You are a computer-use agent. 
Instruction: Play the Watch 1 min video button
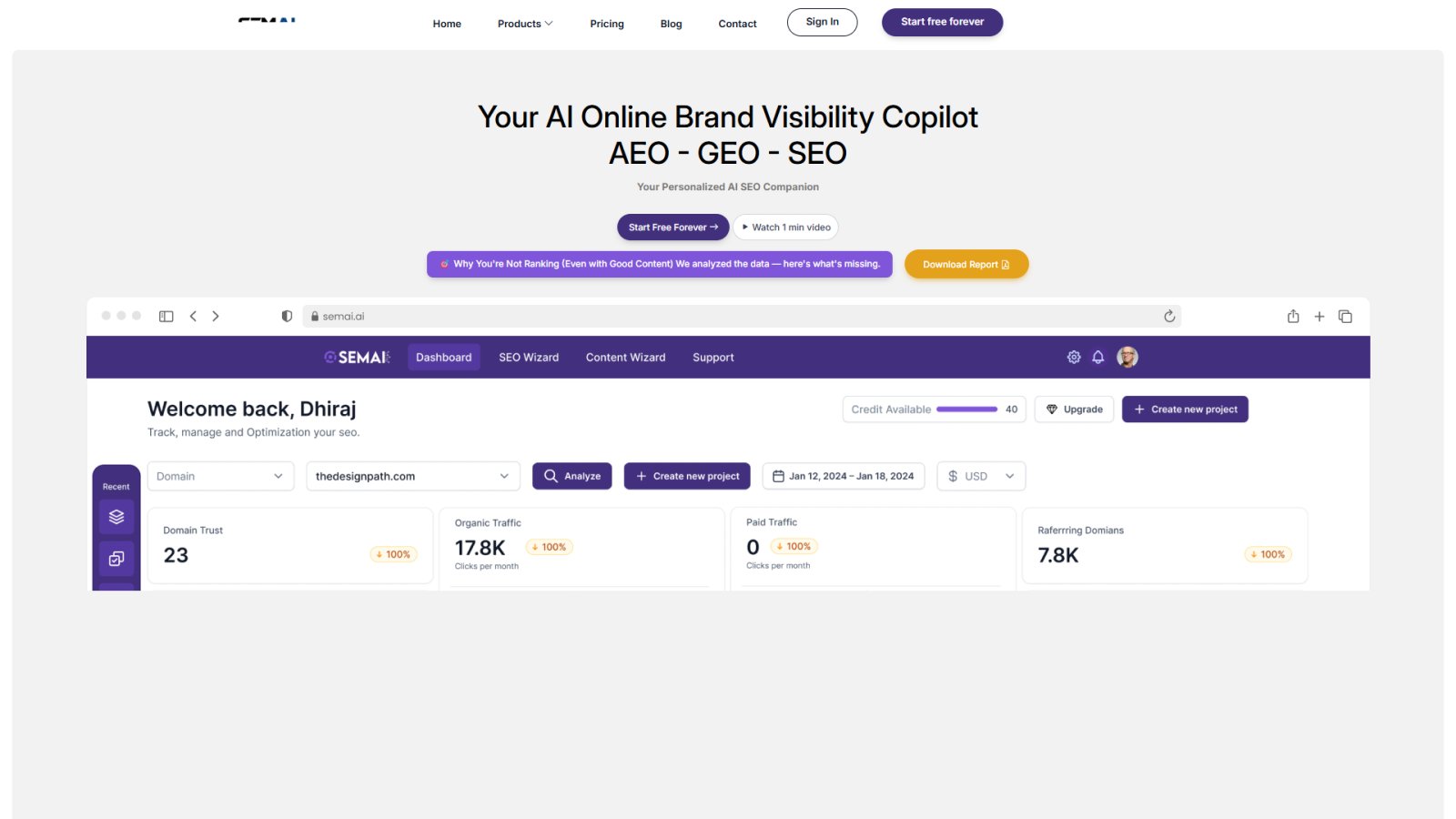click(x=786, y=227)
